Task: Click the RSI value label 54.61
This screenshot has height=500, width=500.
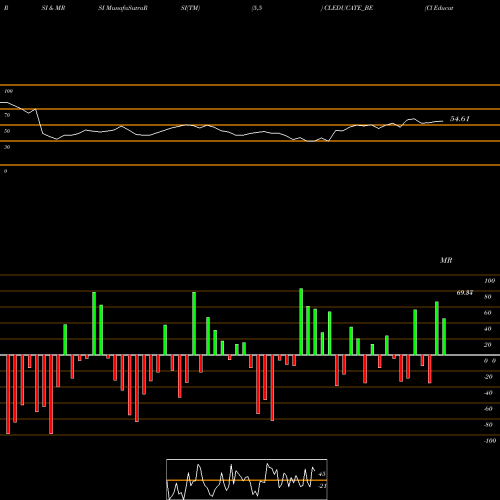Action: click(460, 119)
